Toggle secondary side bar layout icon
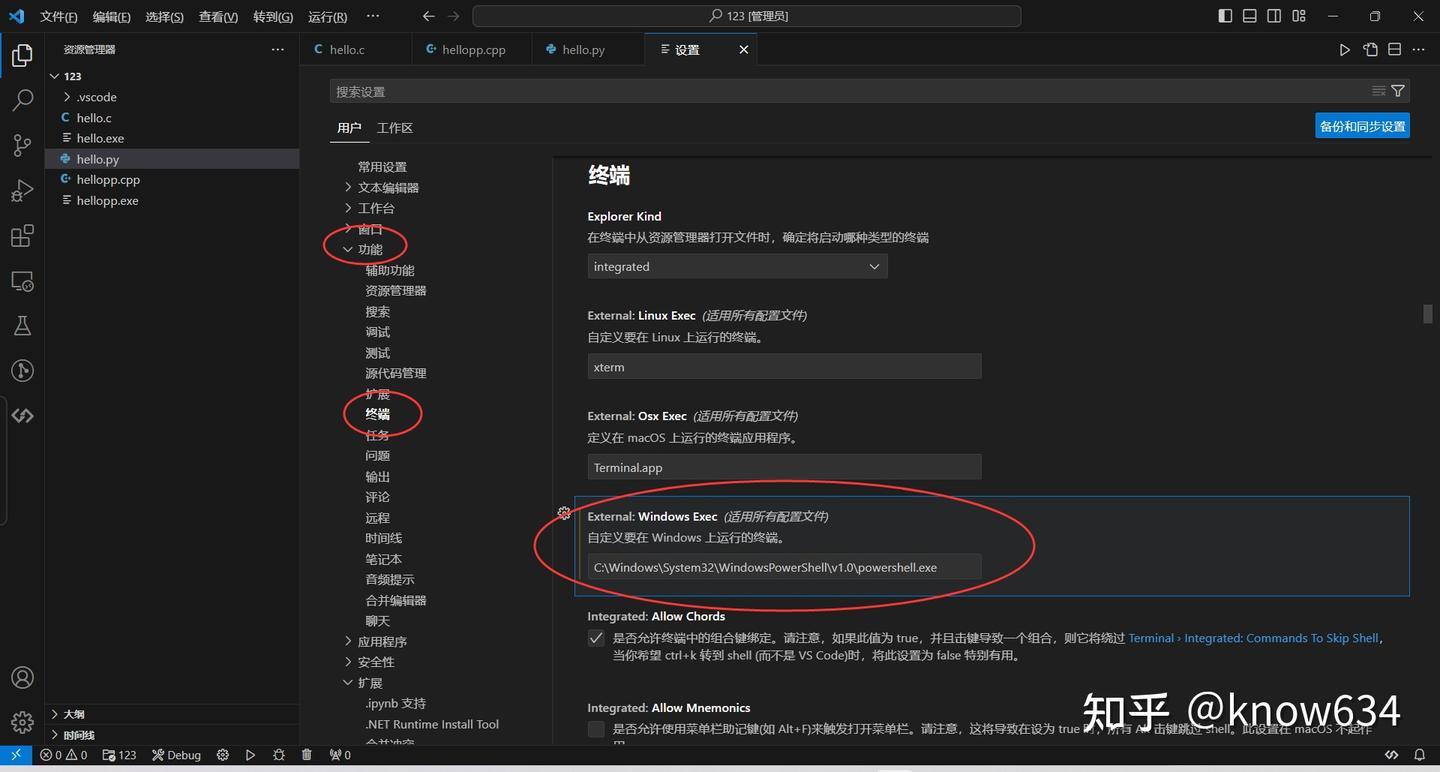 pos(1274,16)
